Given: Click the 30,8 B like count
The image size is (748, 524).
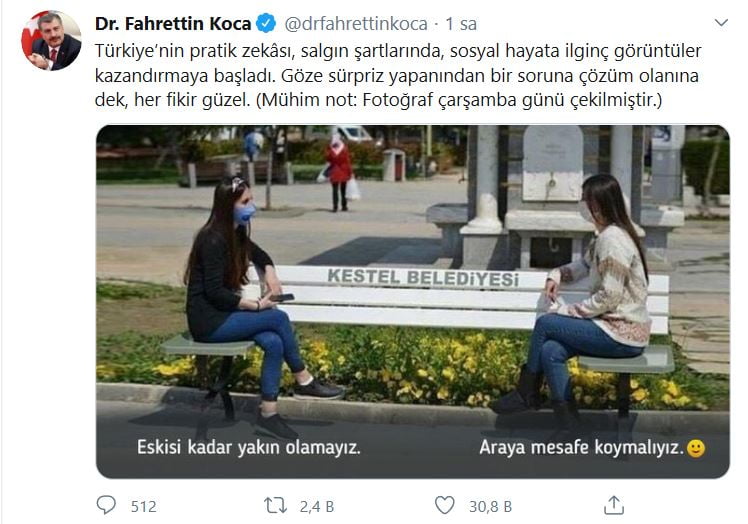Looking at the screenshot, I should click(x=490, y=506).
